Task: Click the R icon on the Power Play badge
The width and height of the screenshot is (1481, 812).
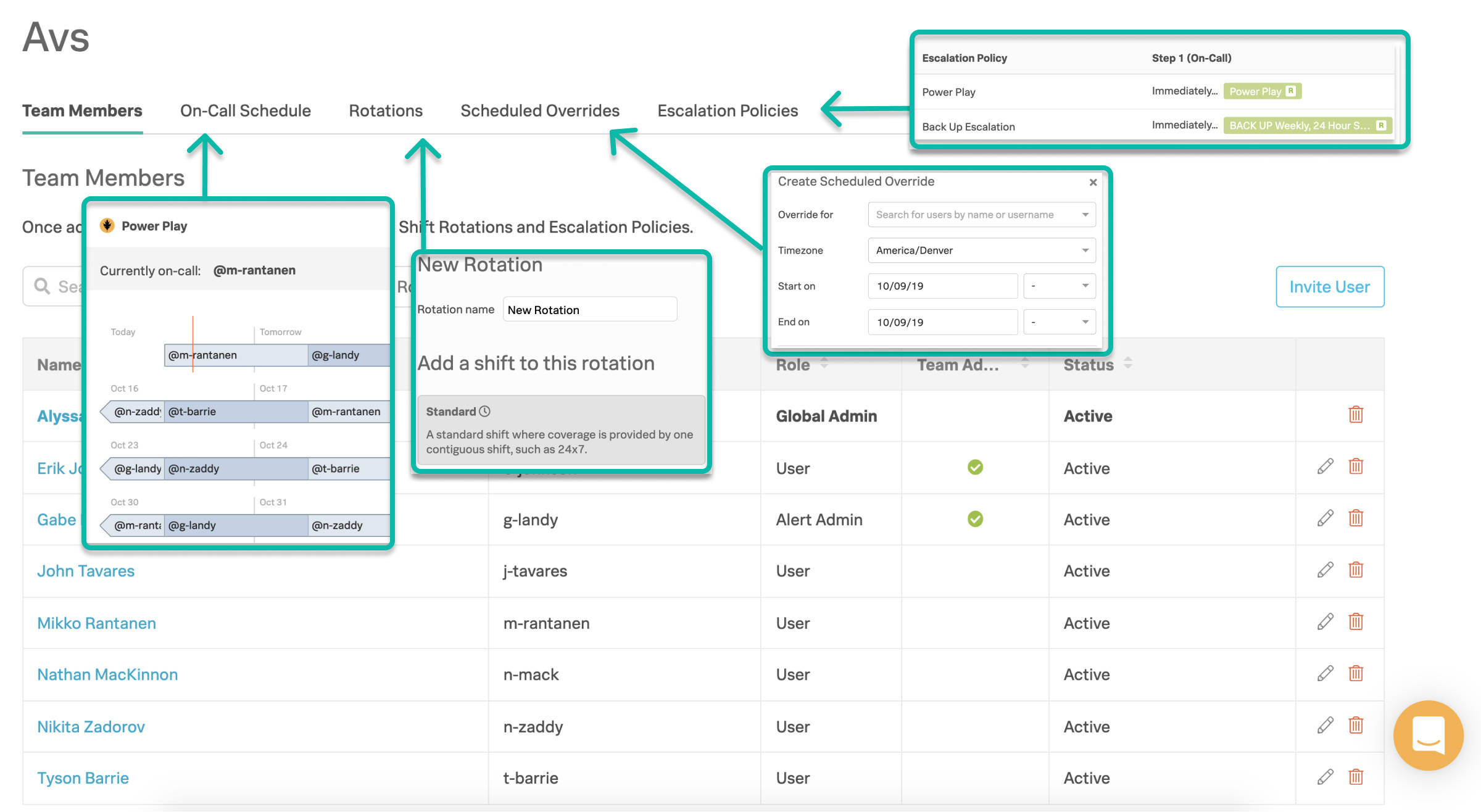Action: tap(1291, 91)
